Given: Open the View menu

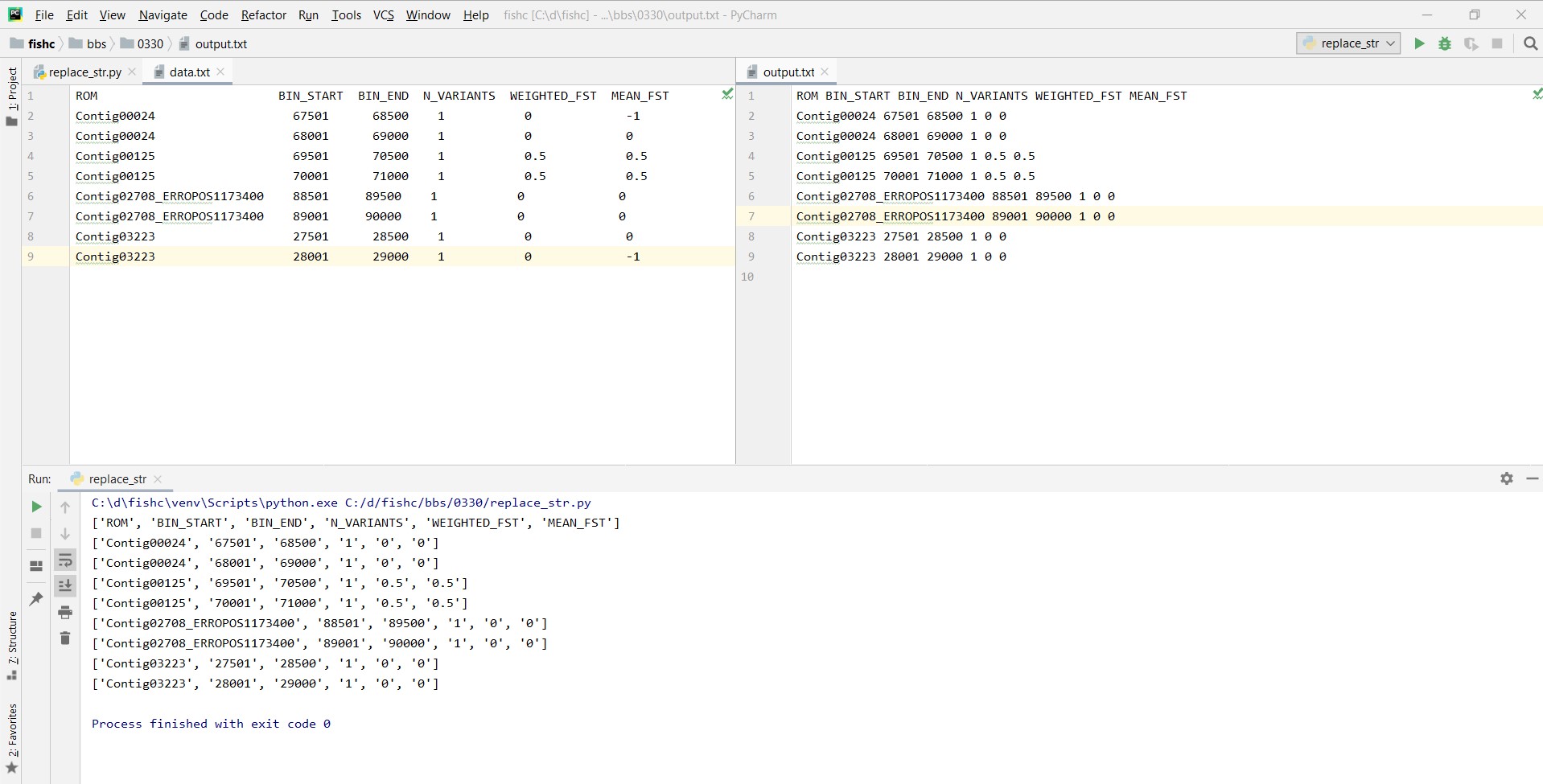Looking at the screenshot, I should pos(113,14).
